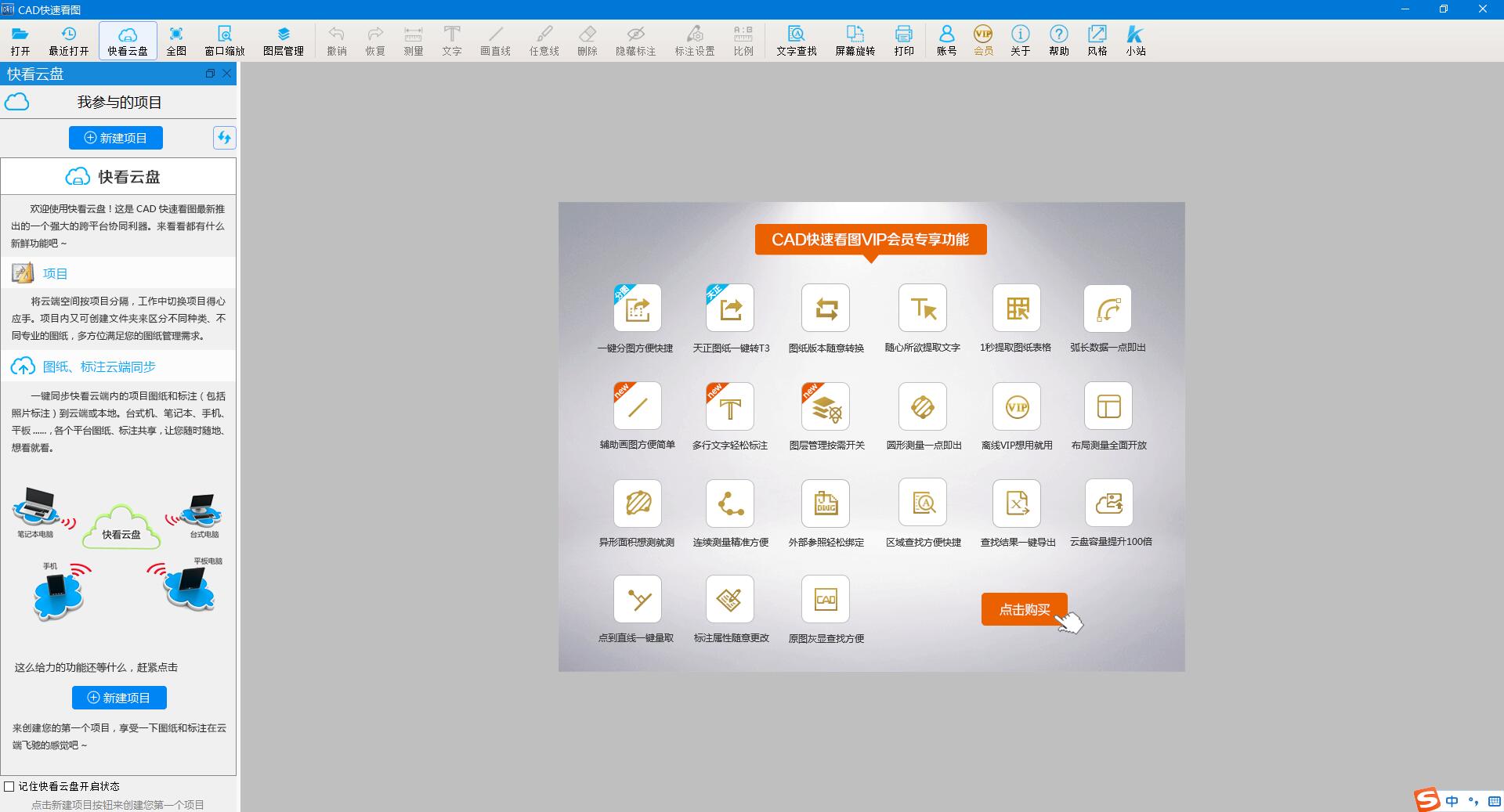Toggle the 快看云盘 cloud panel button

[x=128, y=41]
